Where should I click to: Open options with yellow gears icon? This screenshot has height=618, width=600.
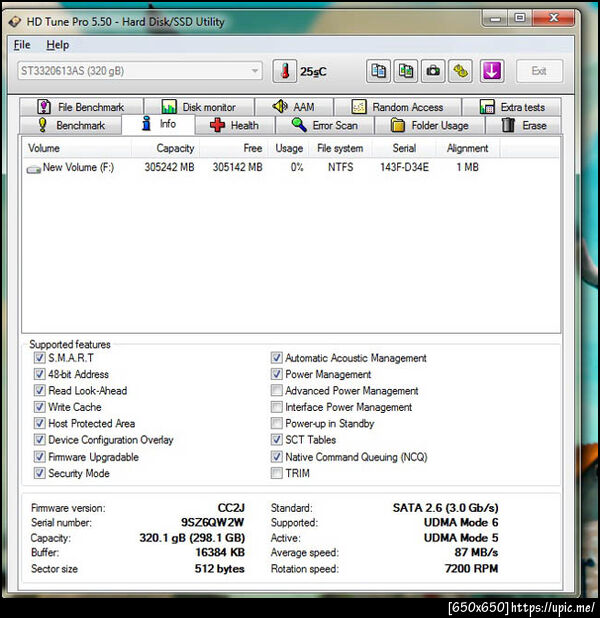pos(460,71)
